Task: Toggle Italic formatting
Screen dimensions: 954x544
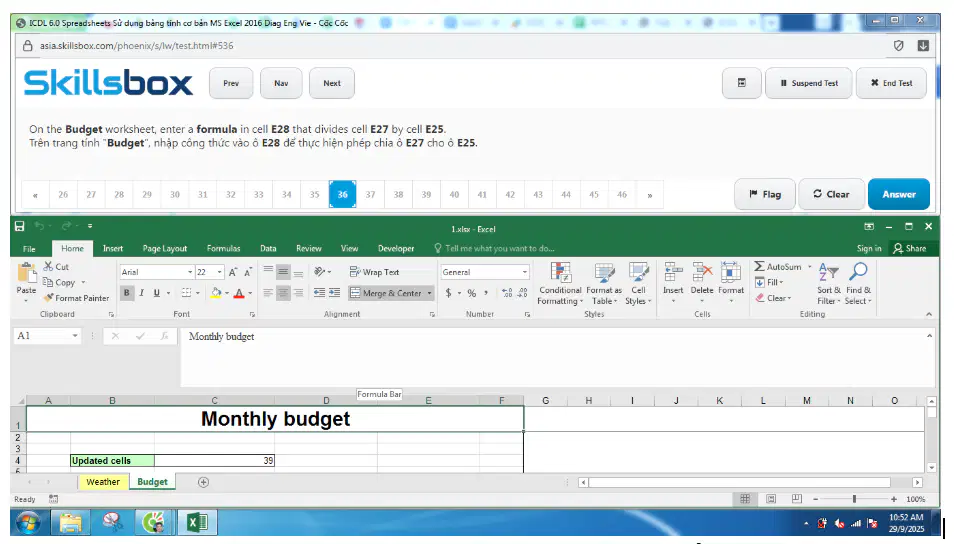Action: (142, 293)
